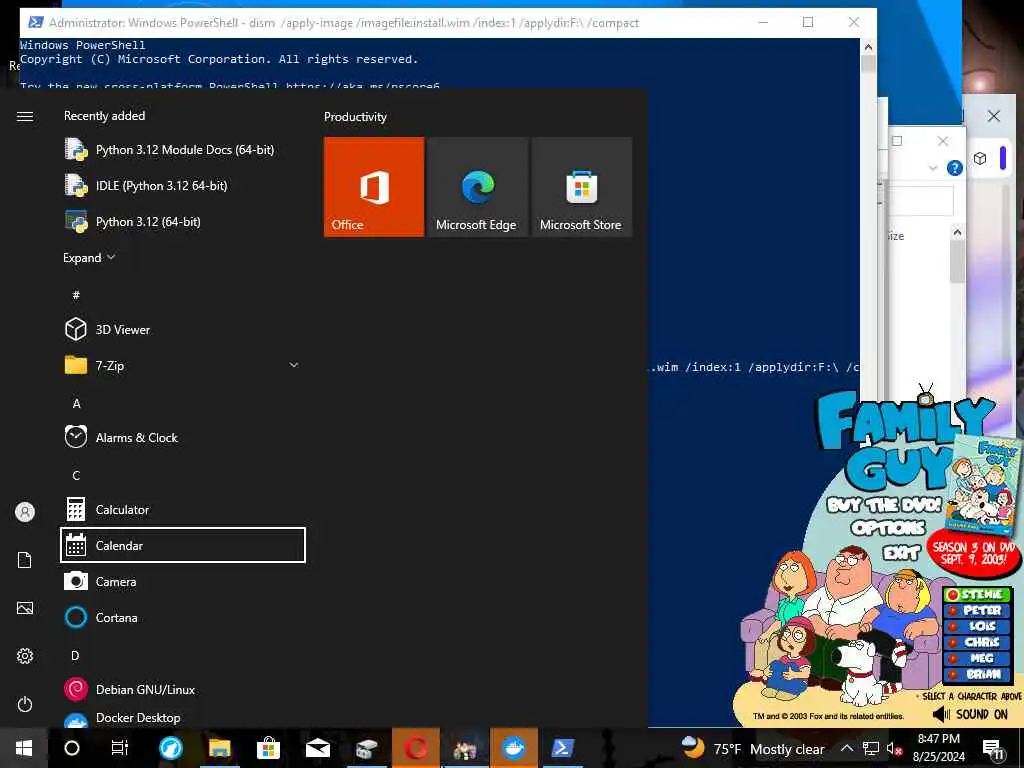The image size is (1024, 768).
Task: Launch IDLE (Python 3.12 64-bit)
Action: pos(183,185)
